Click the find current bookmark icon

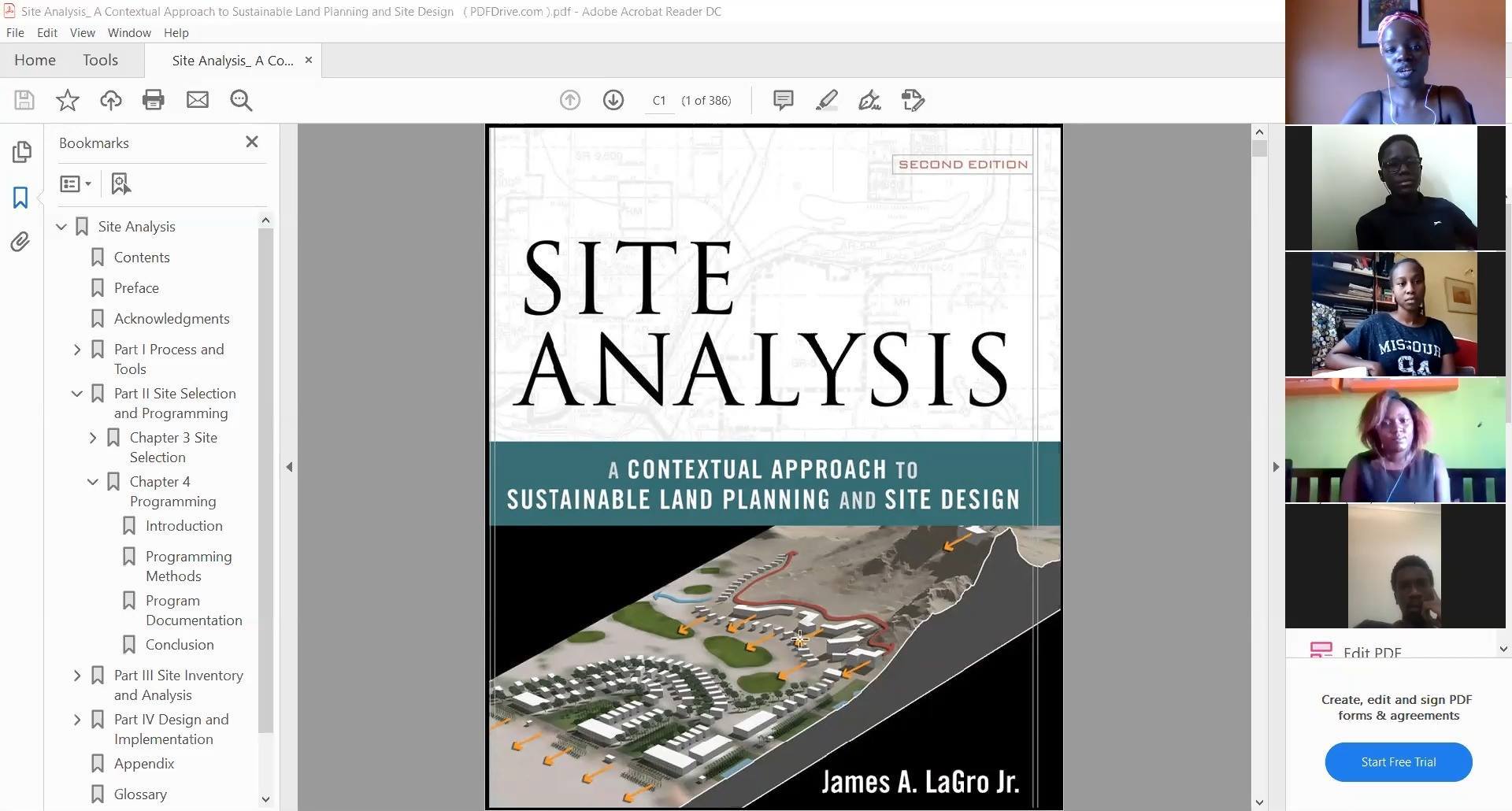point(120,183)
